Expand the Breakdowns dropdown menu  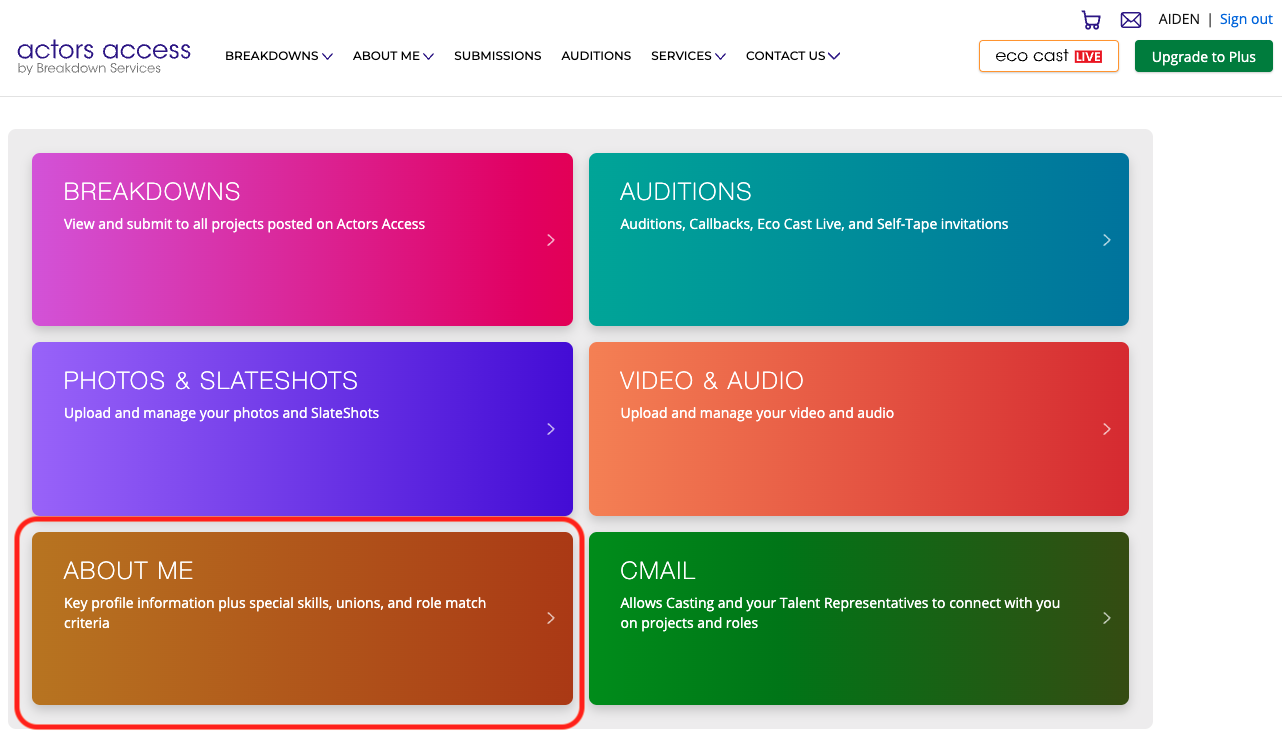tap(279, 56)
